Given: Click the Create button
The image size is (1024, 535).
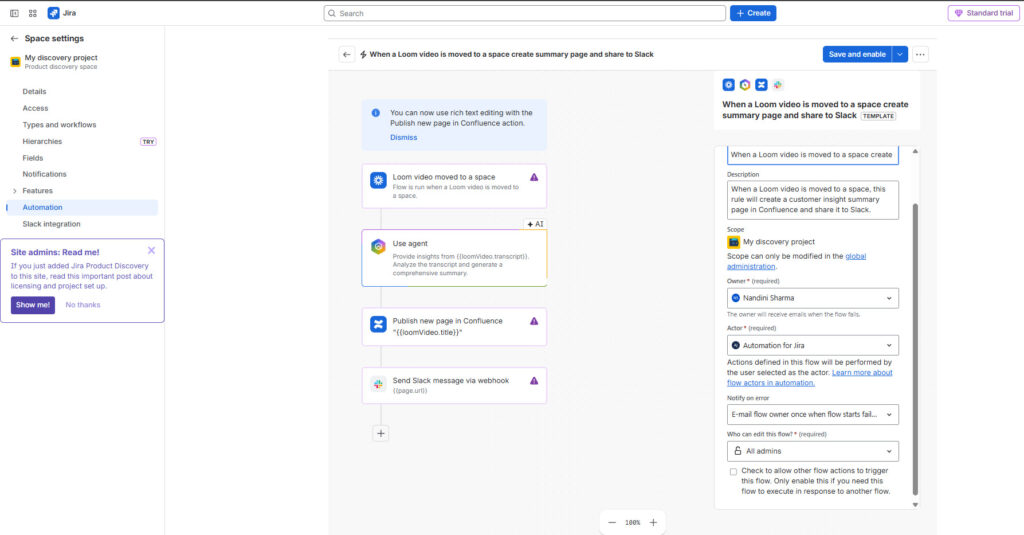Looking at the screenshot, I should coord(753,13).
